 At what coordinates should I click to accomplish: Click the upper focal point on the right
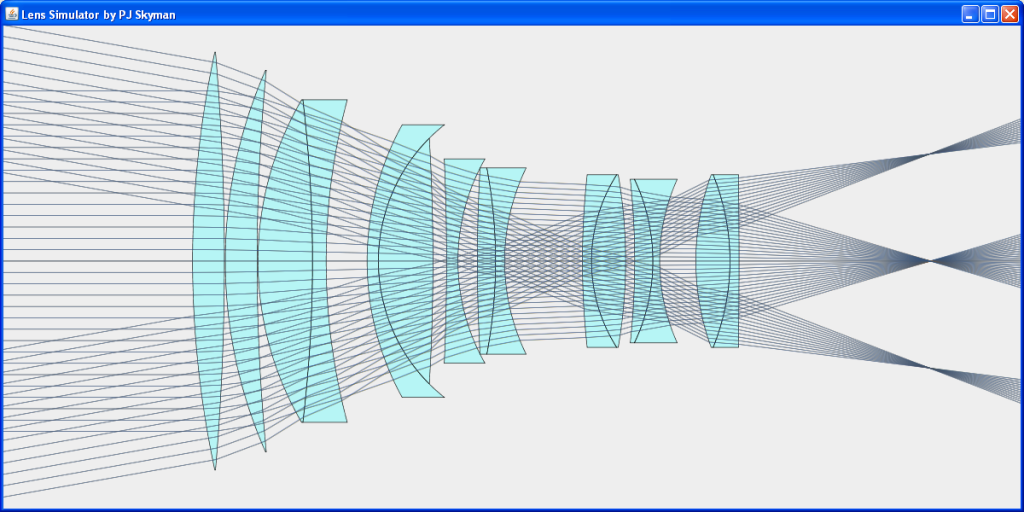(x=929, y=154)
